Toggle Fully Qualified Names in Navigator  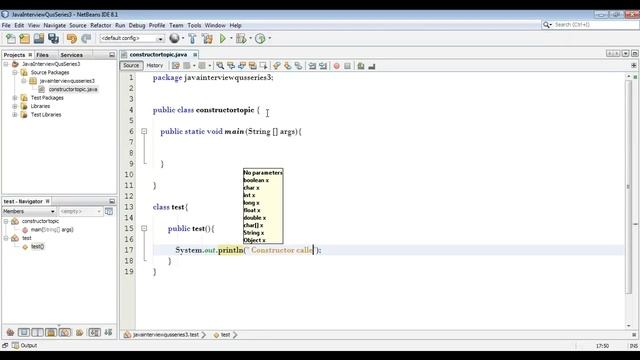(x=80, y=332)
